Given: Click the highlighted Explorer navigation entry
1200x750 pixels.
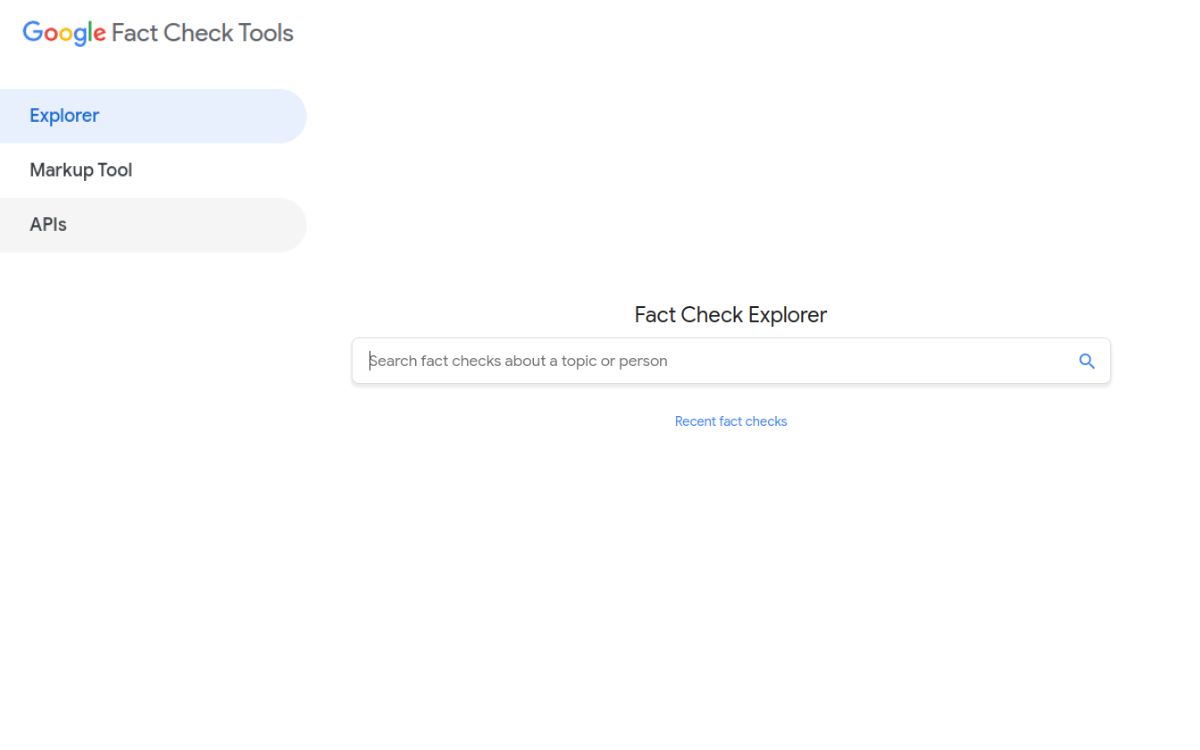Looking at the screenshot, I should [64, 115].
